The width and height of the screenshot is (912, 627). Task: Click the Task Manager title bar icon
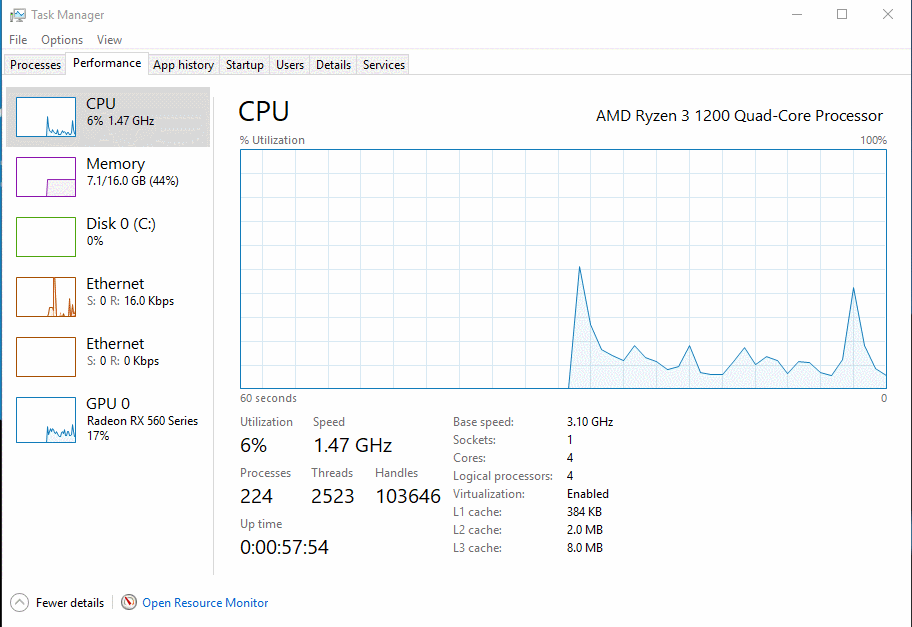(x=17, y=15)
